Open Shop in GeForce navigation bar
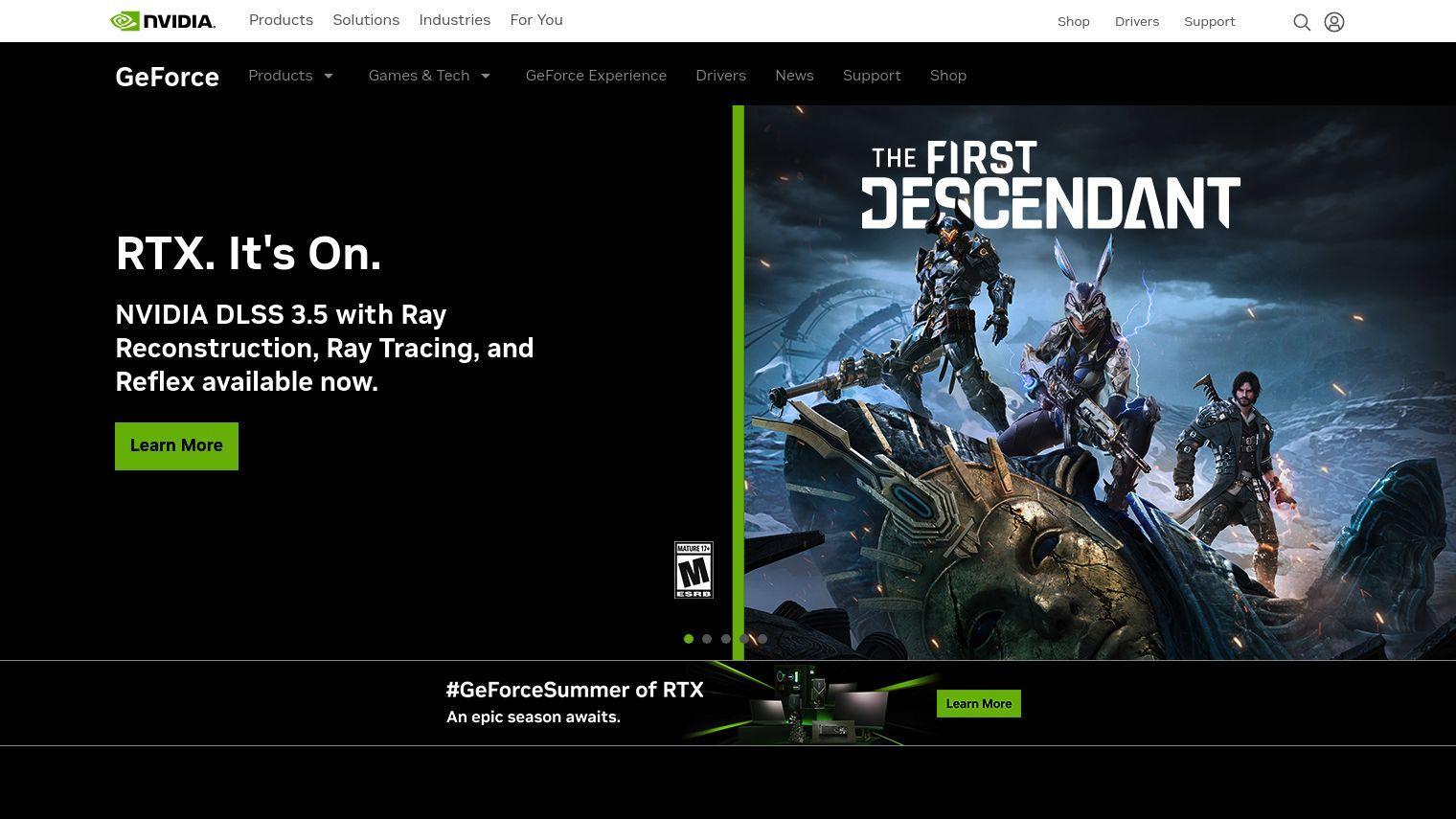 [x=948, y=76]
